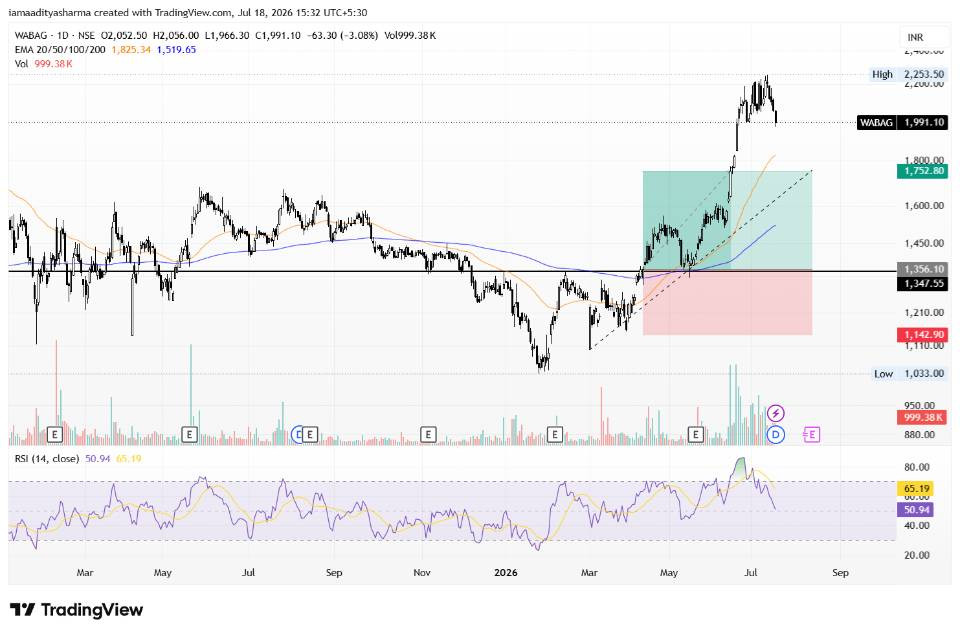
Task: Click the blue EMA value 1,519.65
Action: click(176, 50)
